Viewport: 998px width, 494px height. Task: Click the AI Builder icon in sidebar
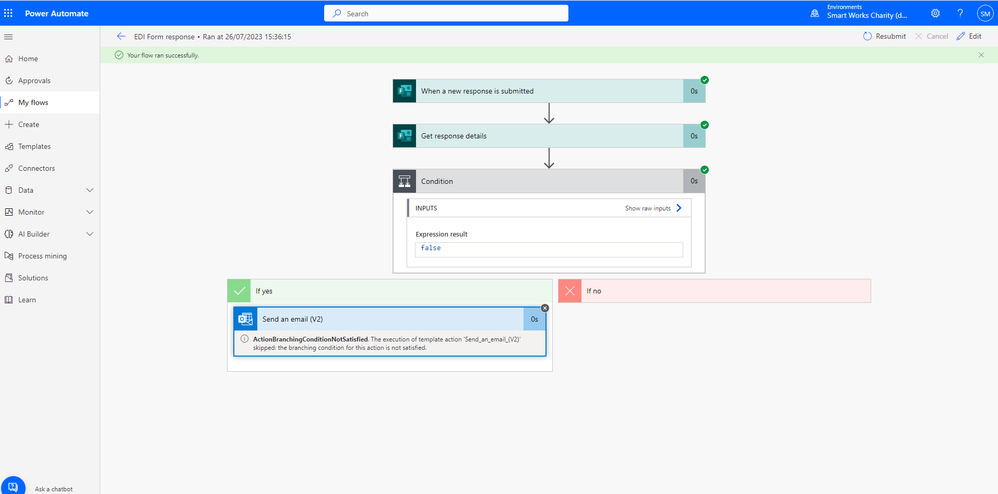(9, 234)
